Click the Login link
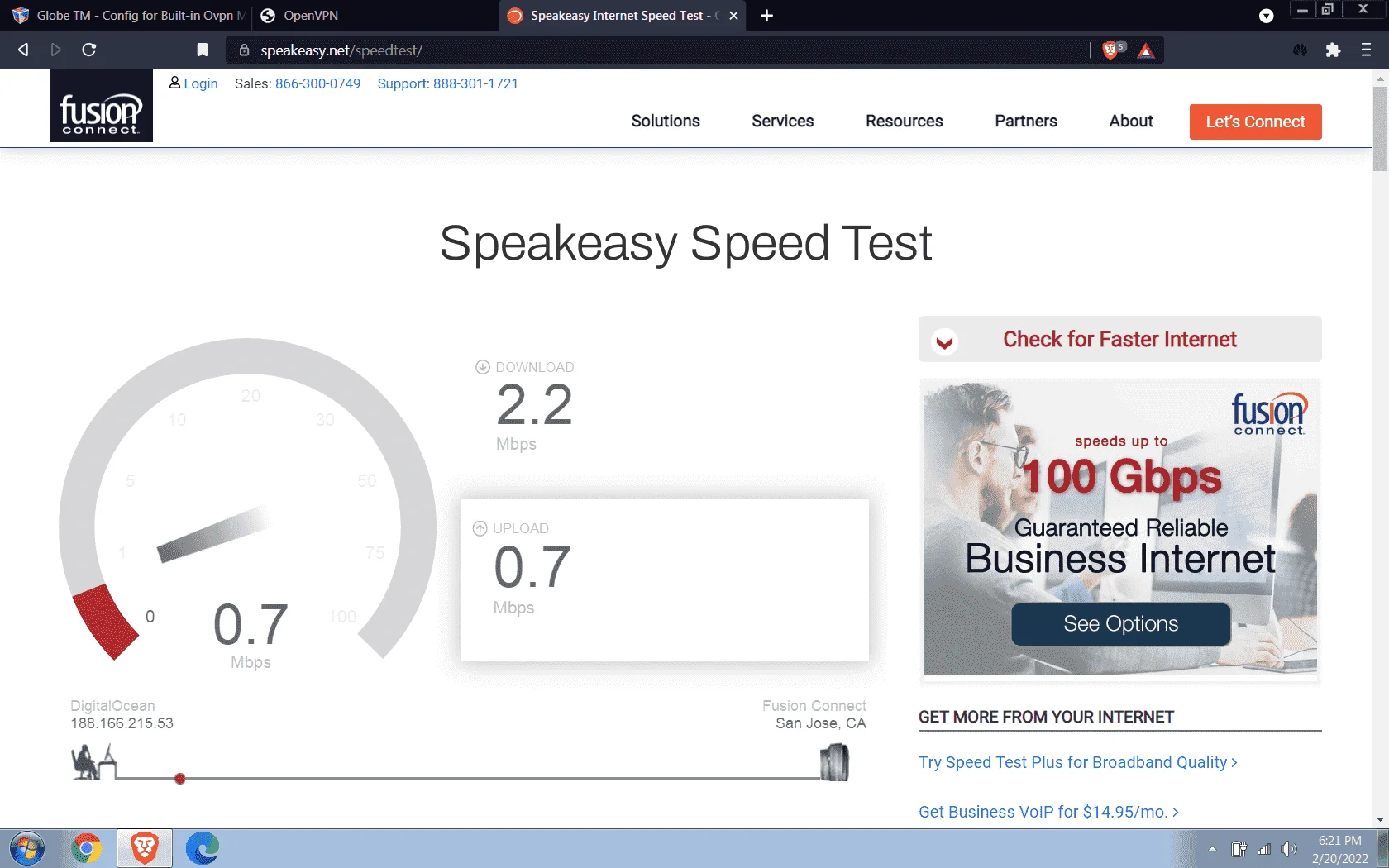This screenshot has height=868, width=1389. click(201, 83)
